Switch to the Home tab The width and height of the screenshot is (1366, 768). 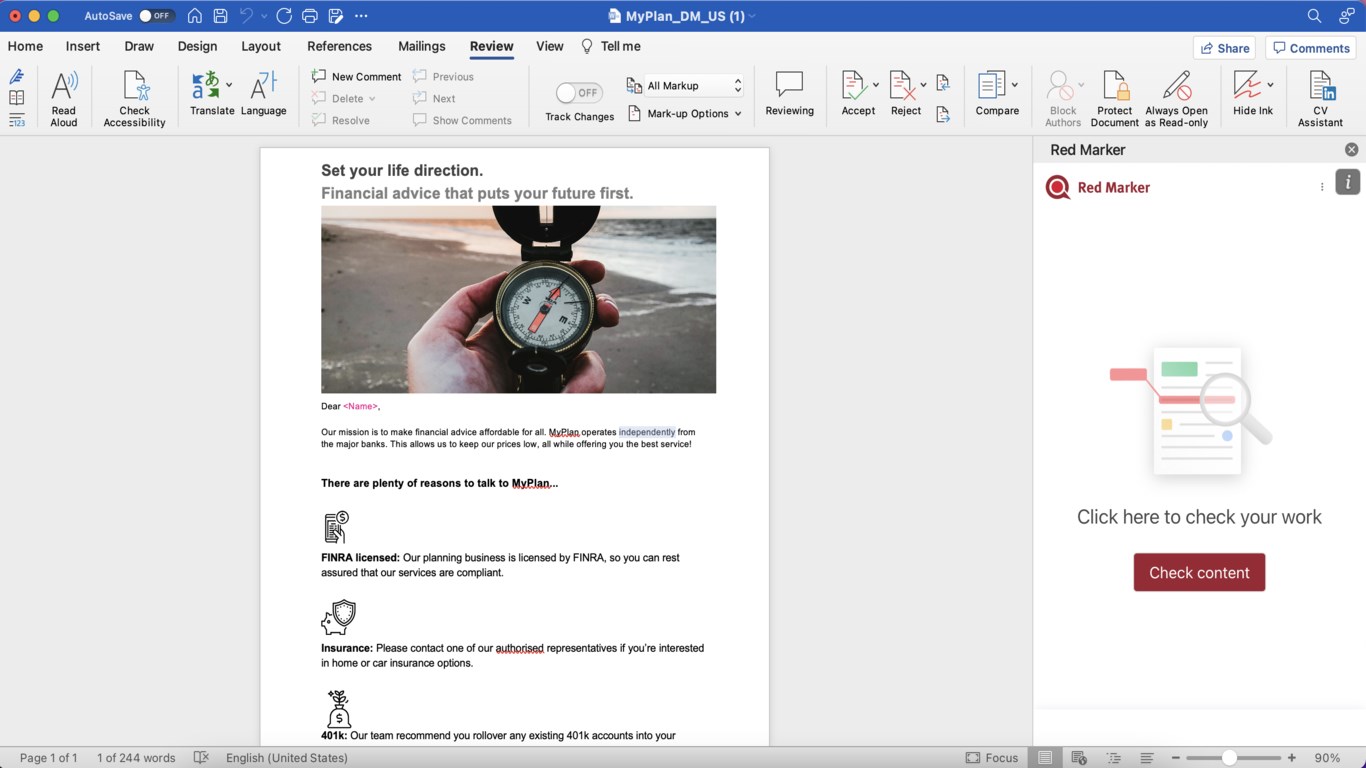(x=25, y=46)
